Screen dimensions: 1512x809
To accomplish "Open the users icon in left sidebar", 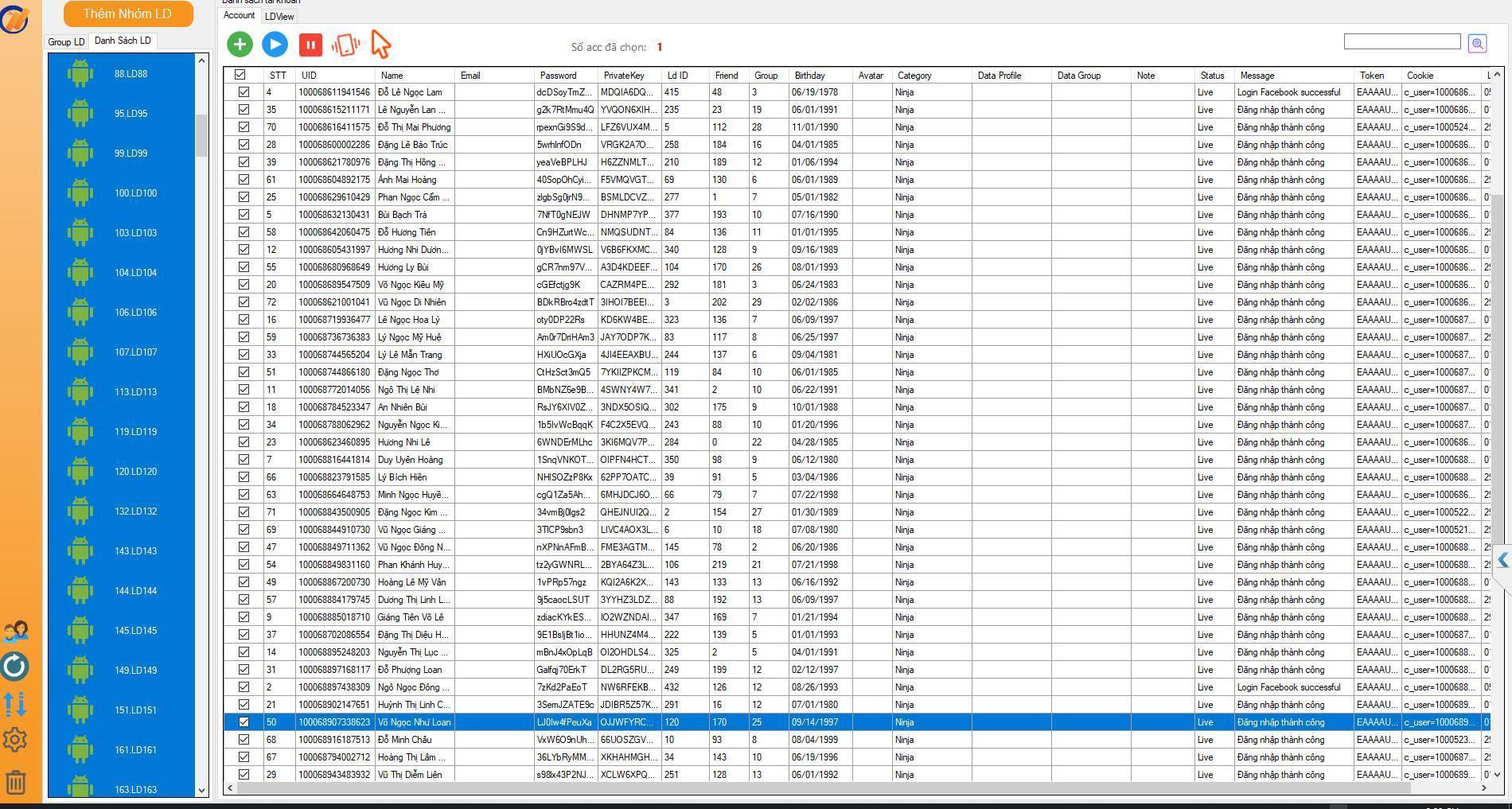I will click(16, 632).
